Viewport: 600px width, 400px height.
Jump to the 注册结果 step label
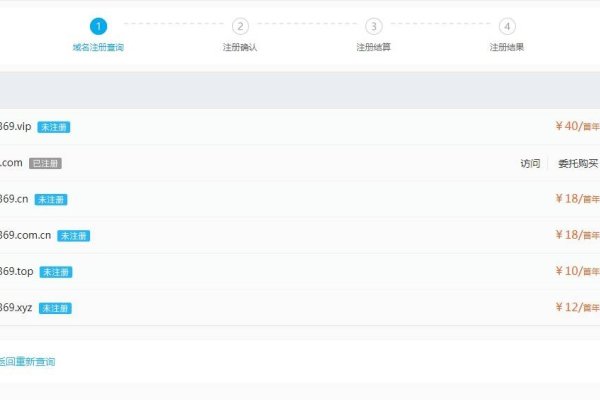[507, 47]
